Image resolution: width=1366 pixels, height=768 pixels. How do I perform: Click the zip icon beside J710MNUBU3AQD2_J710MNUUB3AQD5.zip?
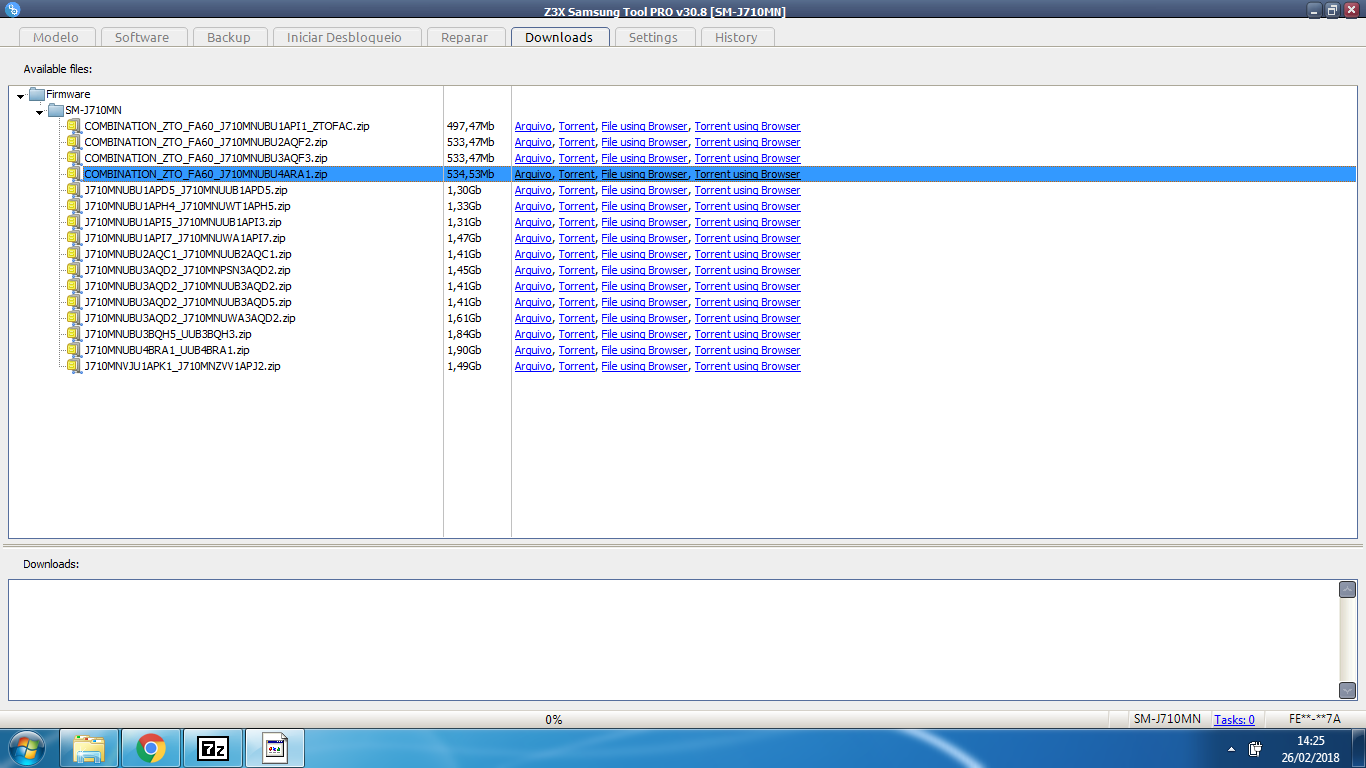[73, 302]
